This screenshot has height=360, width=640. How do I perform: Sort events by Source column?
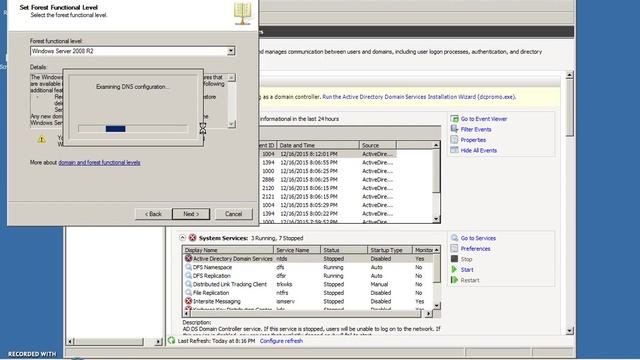[378, 145]
